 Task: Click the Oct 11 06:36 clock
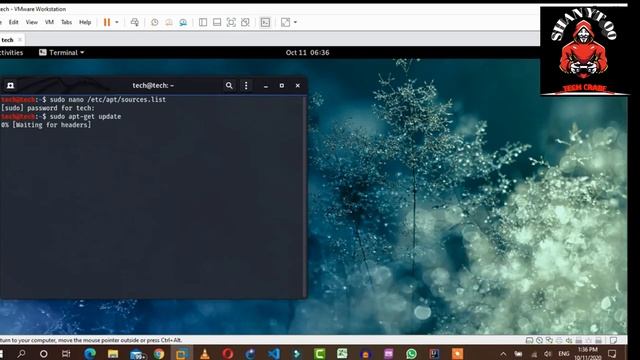[x=307, y=53]
